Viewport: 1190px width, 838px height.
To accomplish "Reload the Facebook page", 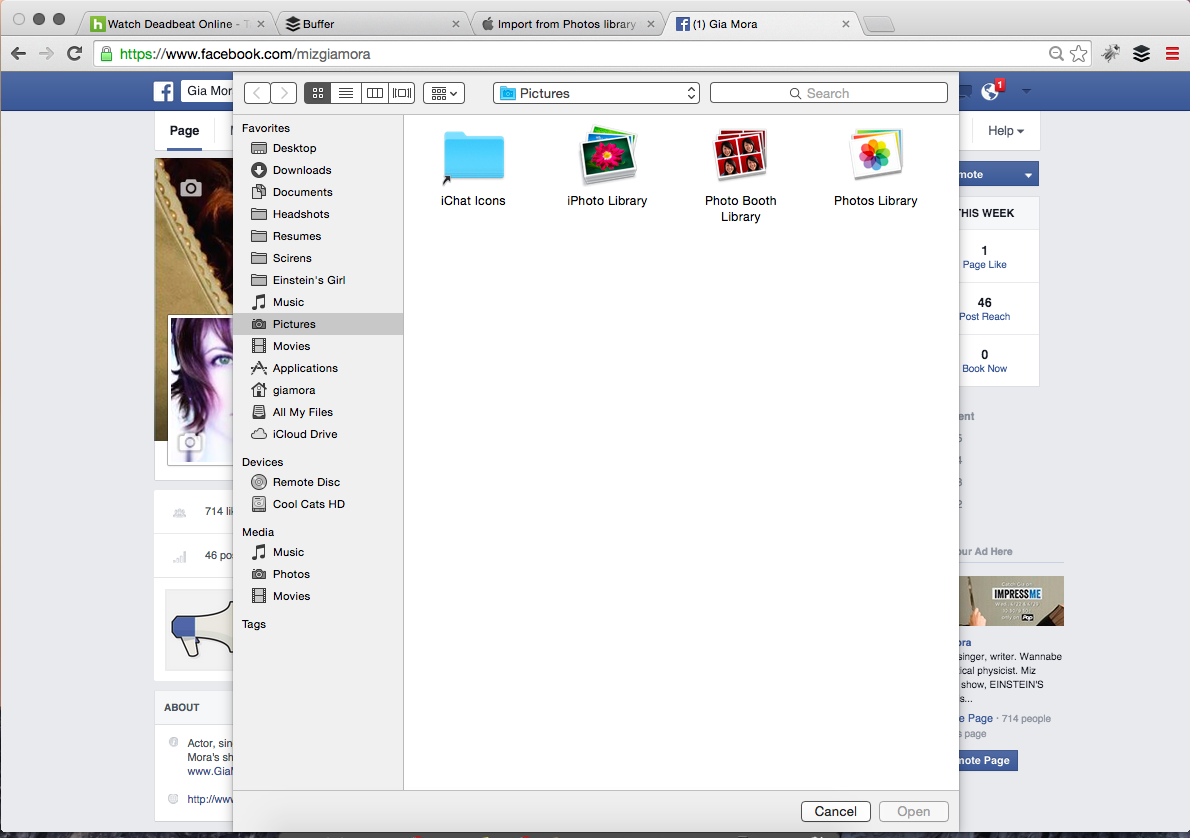I will (74, 54).
